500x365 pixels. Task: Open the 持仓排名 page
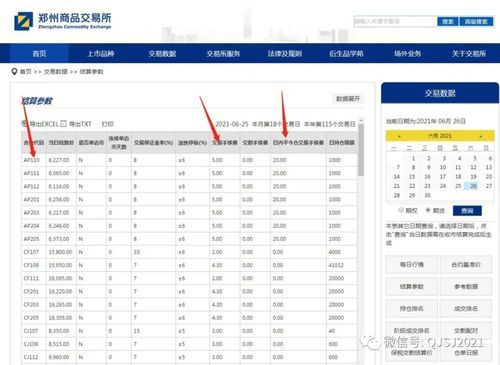coord(412,309)
